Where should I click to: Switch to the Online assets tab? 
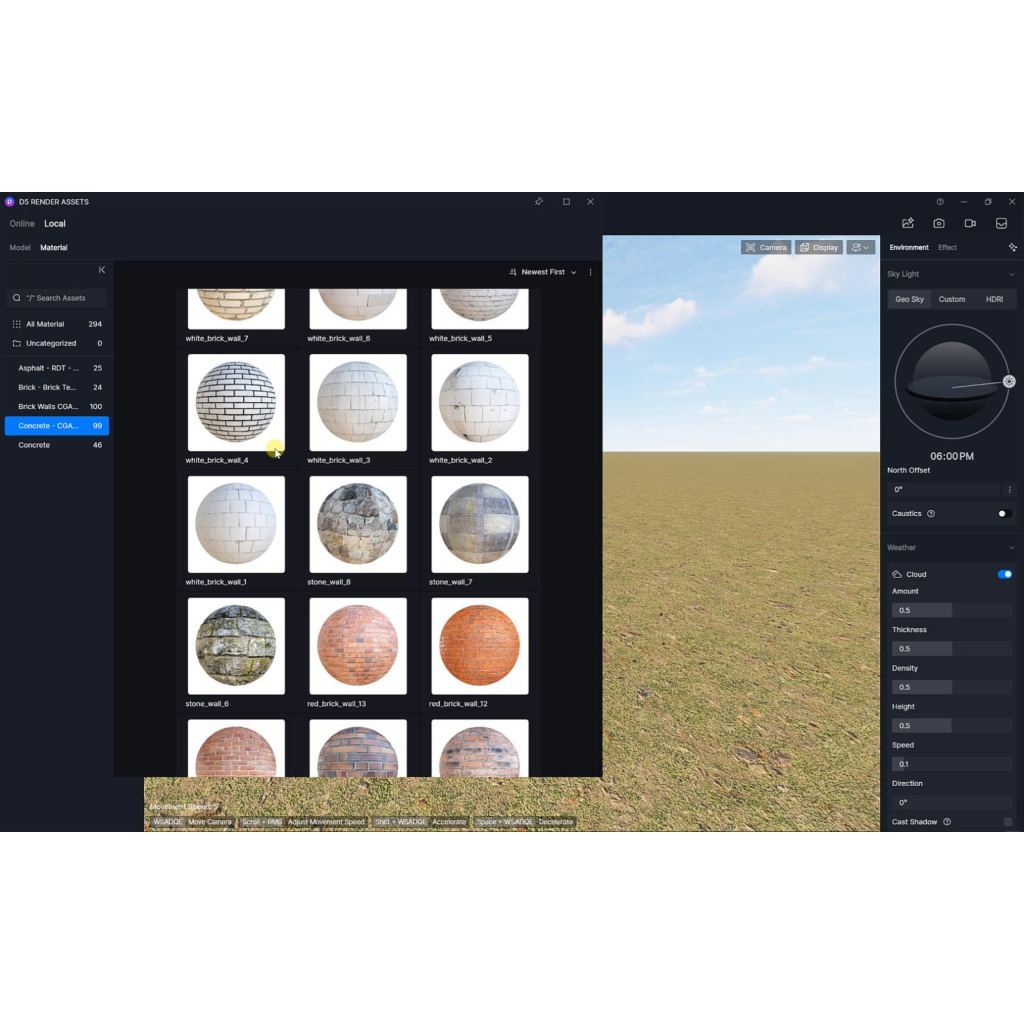(22, 223)
